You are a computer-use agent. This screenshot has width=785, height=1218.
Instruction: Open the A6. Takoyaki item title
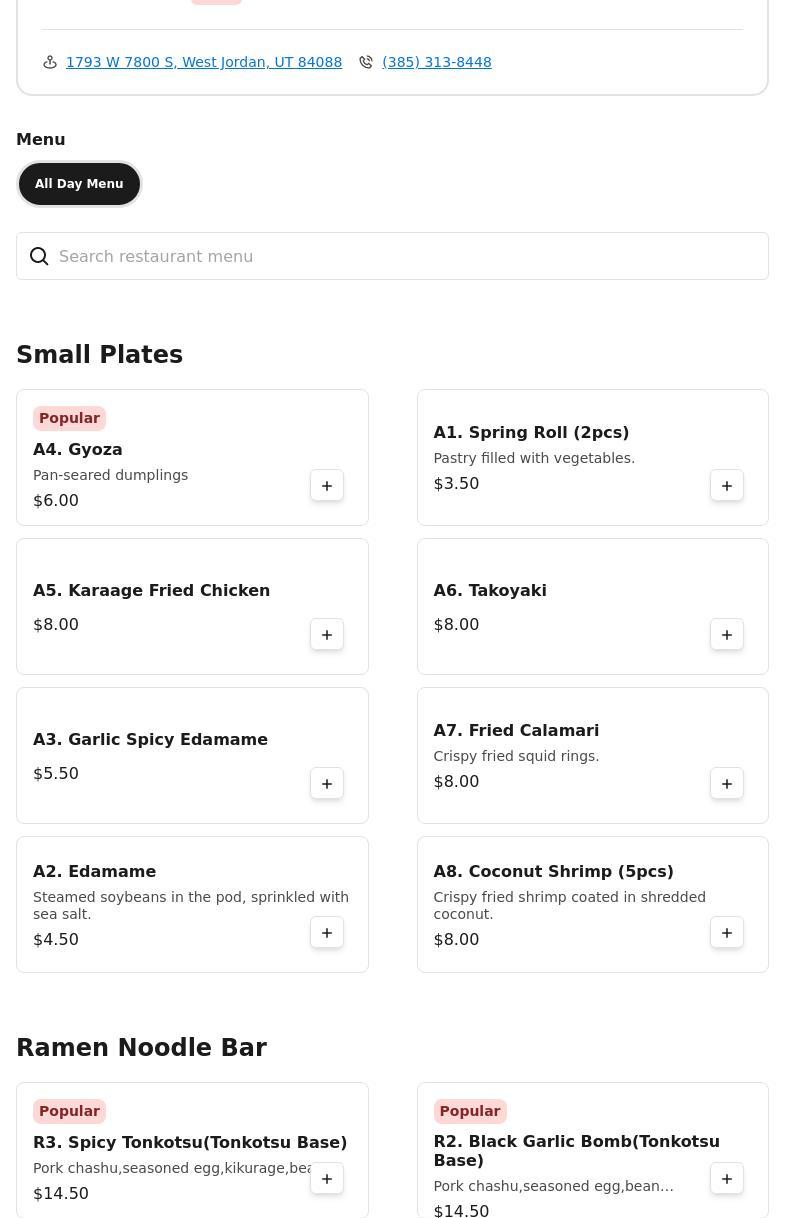point(490,591)
